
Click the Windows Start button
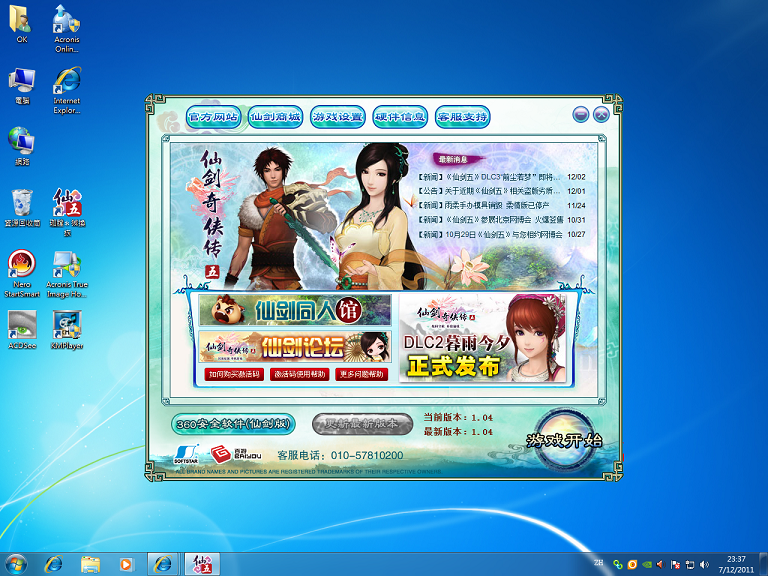(15, 563)
